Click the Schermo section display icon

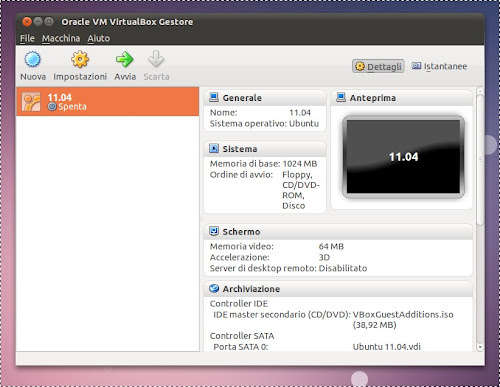pyautogui.click(x=214, y=231)
